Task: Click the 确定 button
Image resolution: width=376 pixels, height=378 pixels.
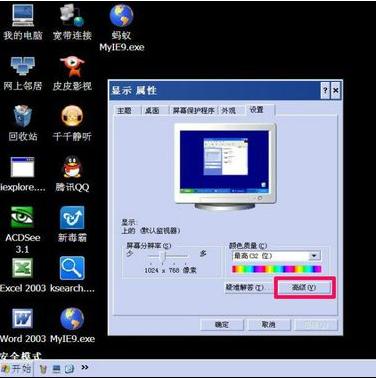Action: [222, 324]
